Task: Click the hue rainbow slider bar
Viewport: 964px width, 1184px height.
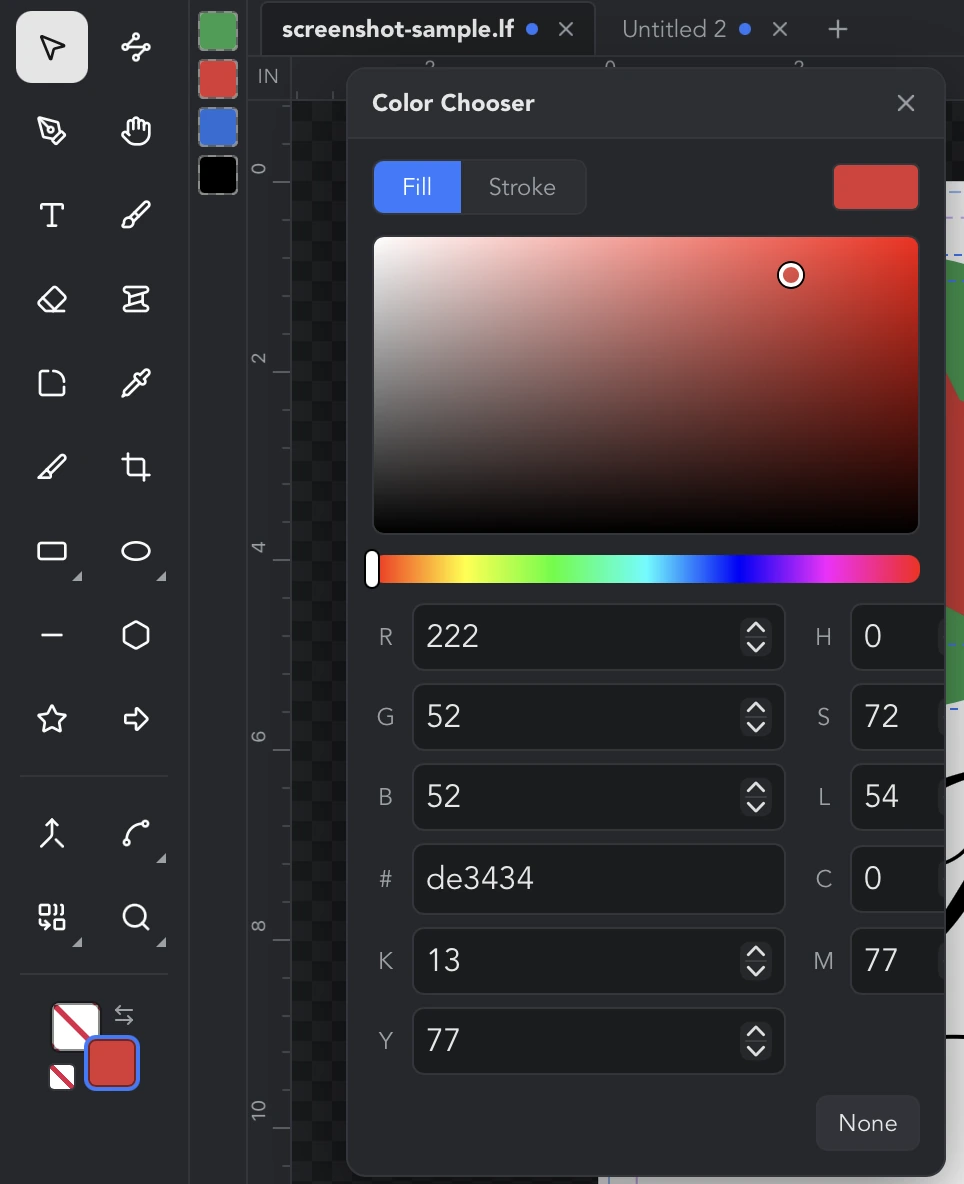Action: coord(646,569)
